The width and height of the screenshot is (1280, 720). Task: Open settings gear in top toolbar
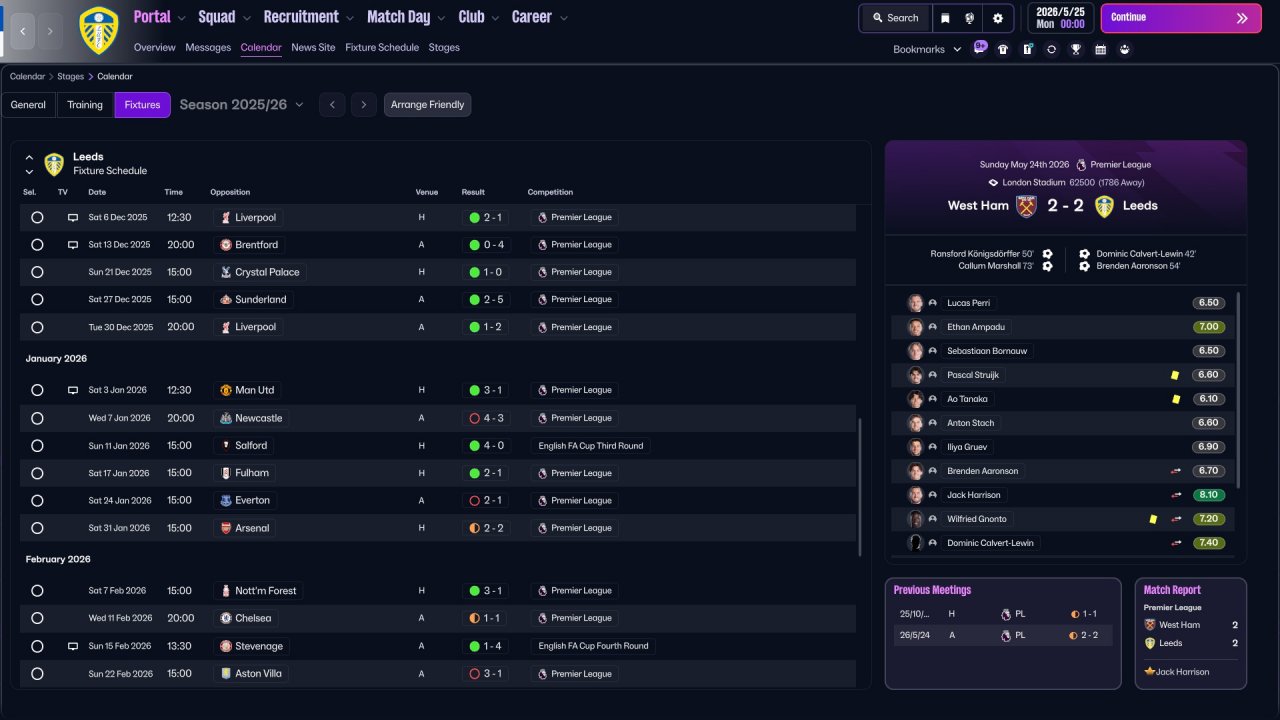click(997, 18)
